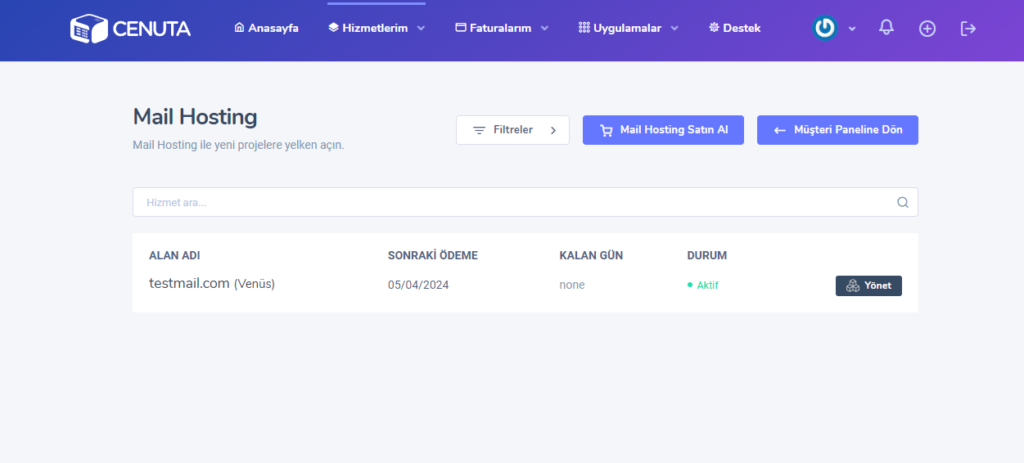Click the logout arrow icon
This screenshot has width=1024, height=463.
[x=968, y=29]
